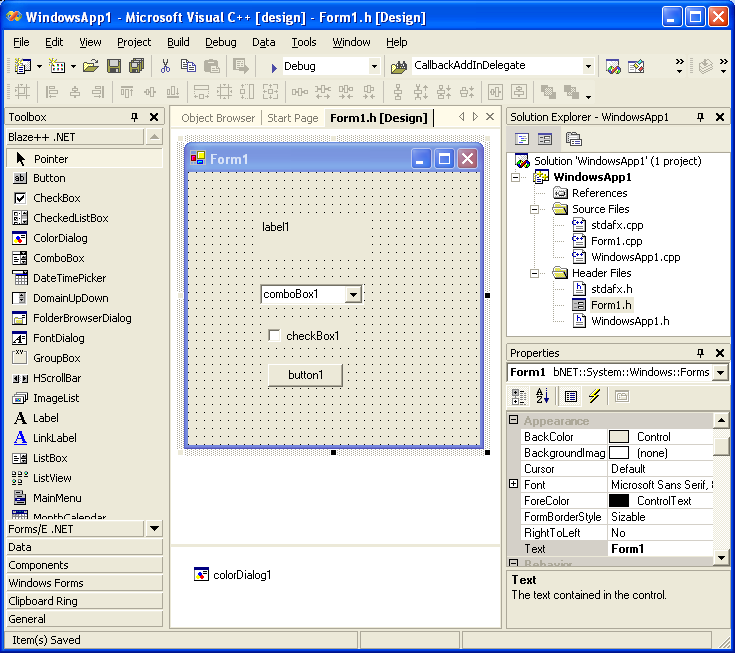Click the Copy toolbar icon
This screenshot has height=653, width=735.
188,66
